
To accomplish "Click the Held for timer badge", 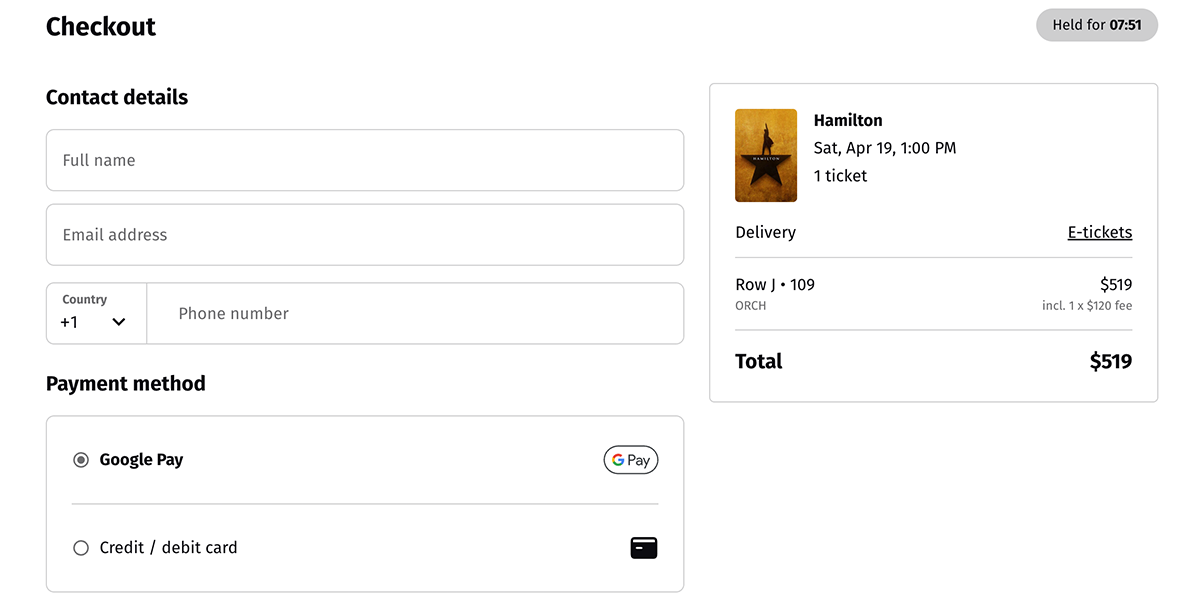I will [x=1096, y=25].
